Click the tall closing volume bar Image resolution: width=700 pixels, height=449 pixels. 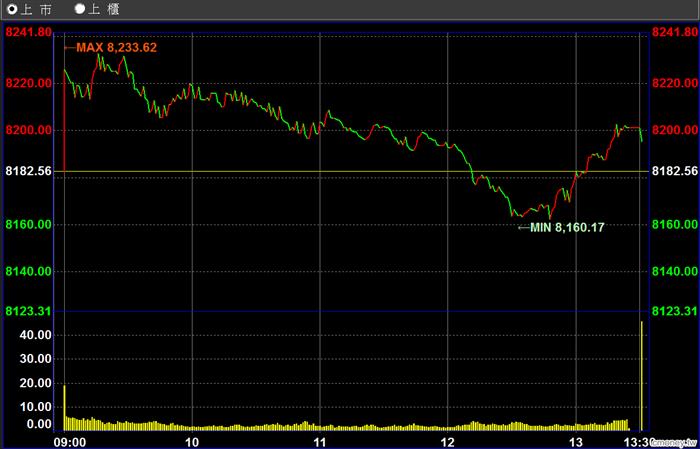[x=641, y=360]
